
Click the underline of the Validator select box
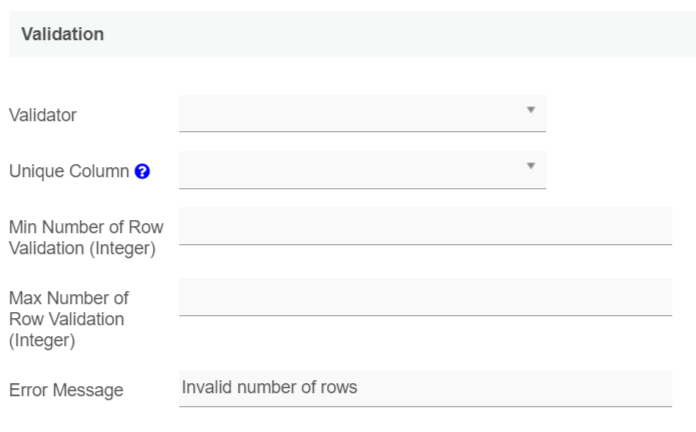click(362, 131)
